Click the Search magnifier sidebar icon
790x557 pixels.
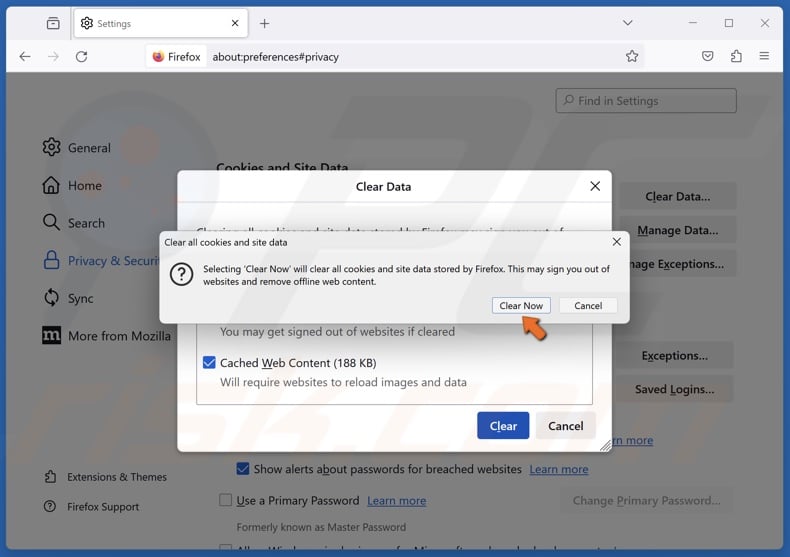(x=51, y=223)
